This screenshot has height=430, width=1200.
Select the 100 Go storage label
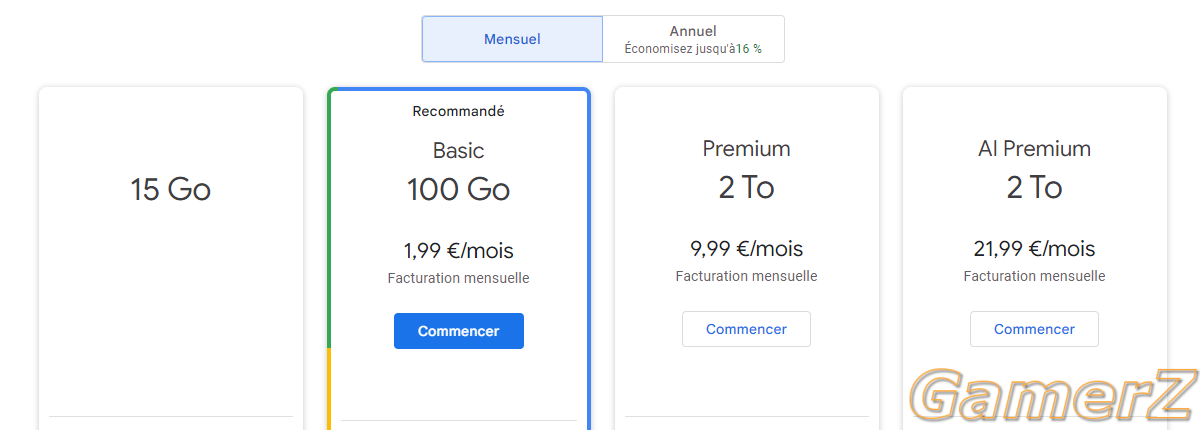point(459,189)
